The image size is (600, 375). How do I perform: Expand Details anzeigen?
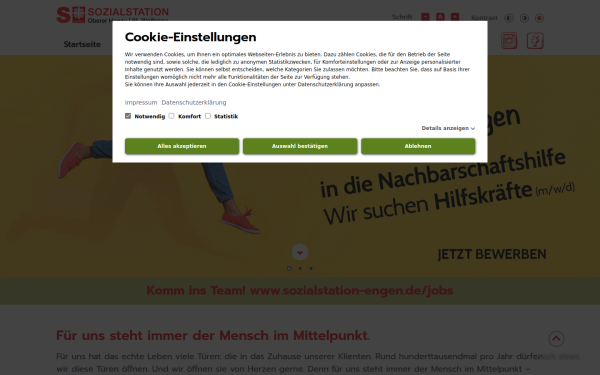click(448, 128)
